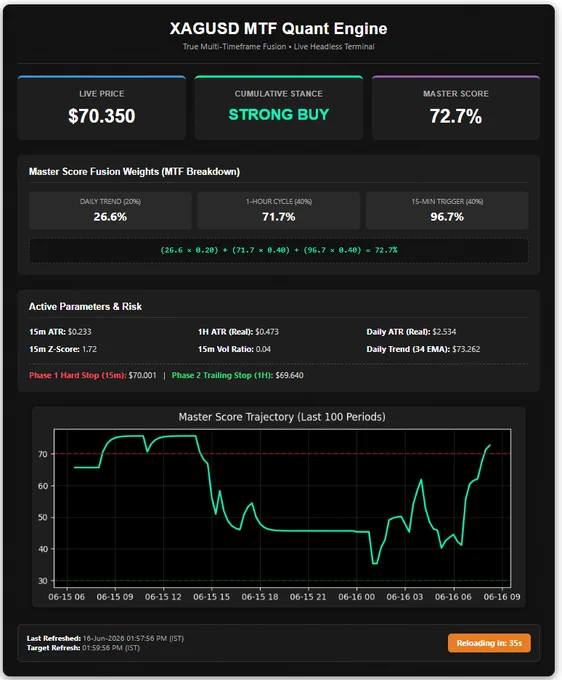
Task: Click the 15m Z-Score 1.72 entry
Action: coord(63,349)
